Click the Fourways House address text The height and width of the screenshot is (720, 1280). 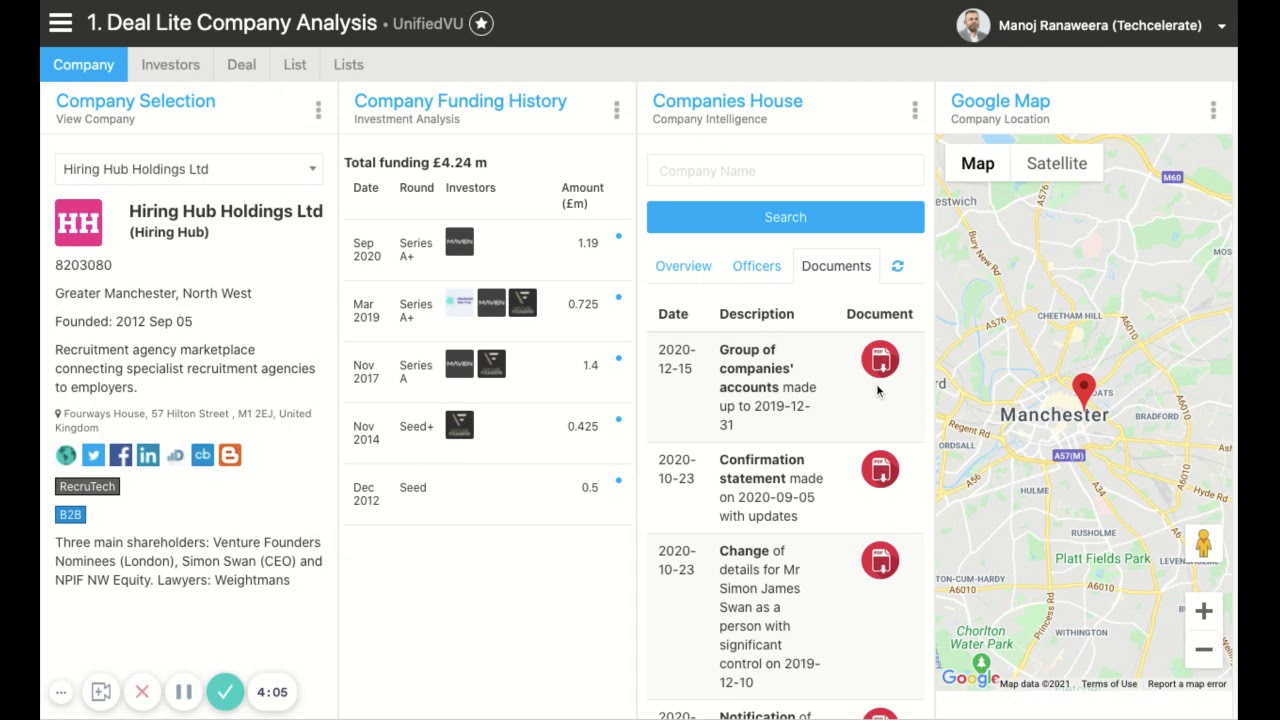pos(183,420)
